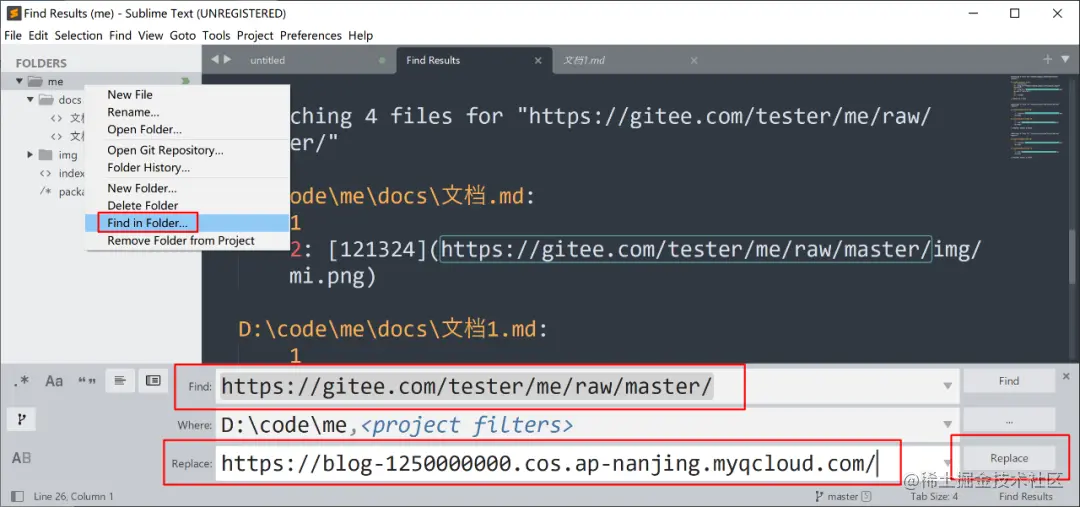Click the docs folder icon
1080x507 pixels.
click(47, 100)
